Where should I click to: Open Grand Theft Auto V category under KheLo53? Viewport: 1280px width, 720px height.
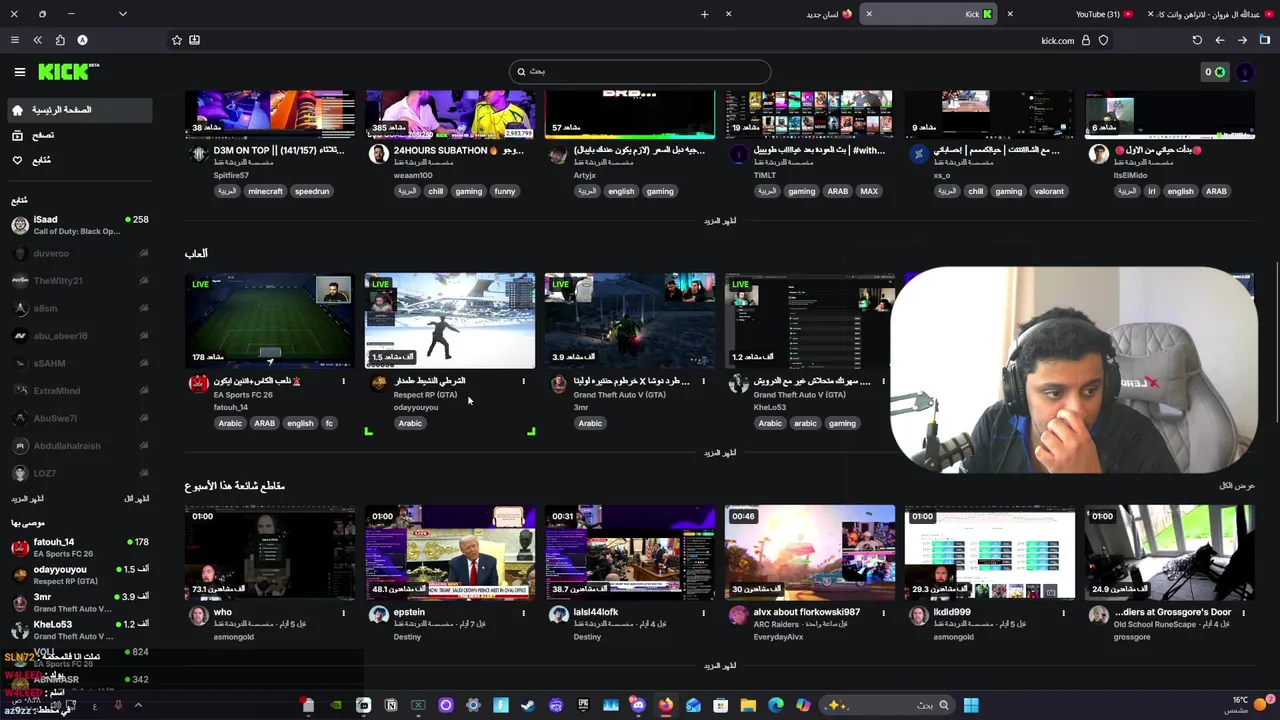coord(800,395)
